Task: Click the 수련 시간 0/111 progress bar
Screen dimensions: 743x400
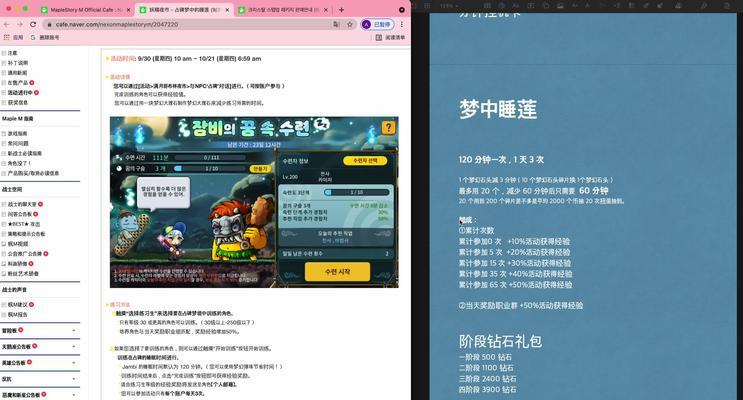Action: pos(211,157)
